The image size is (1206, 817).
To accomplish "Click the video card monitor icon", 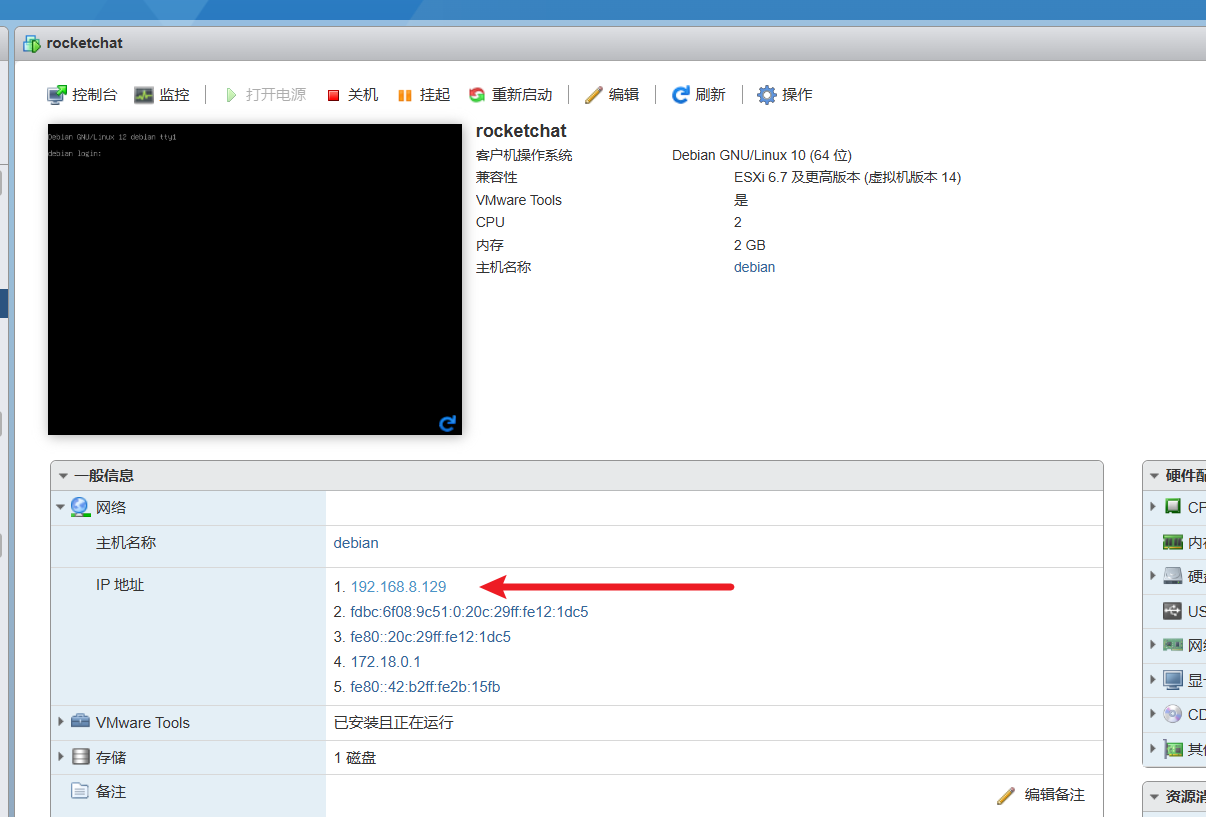I will tap(1173, 680).
